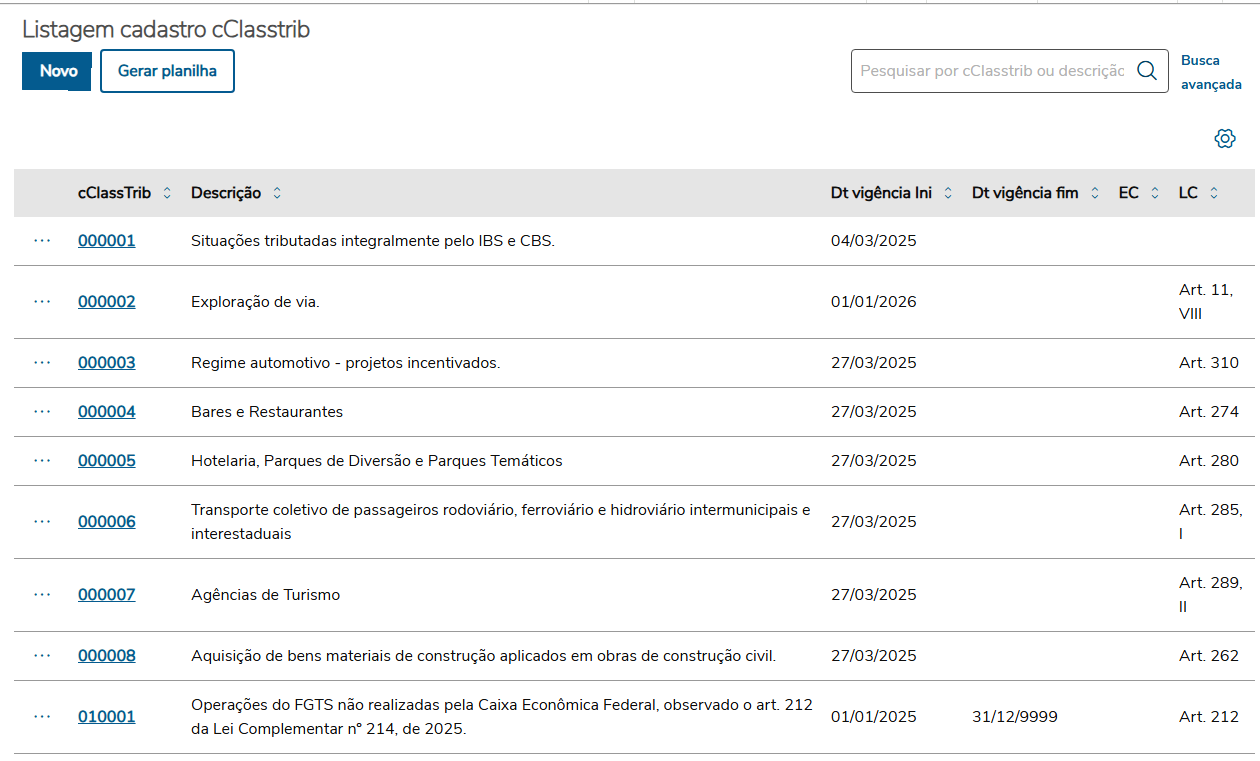Open three-dots menu for row 000003
1260x761 pixels.
(42, 363)
